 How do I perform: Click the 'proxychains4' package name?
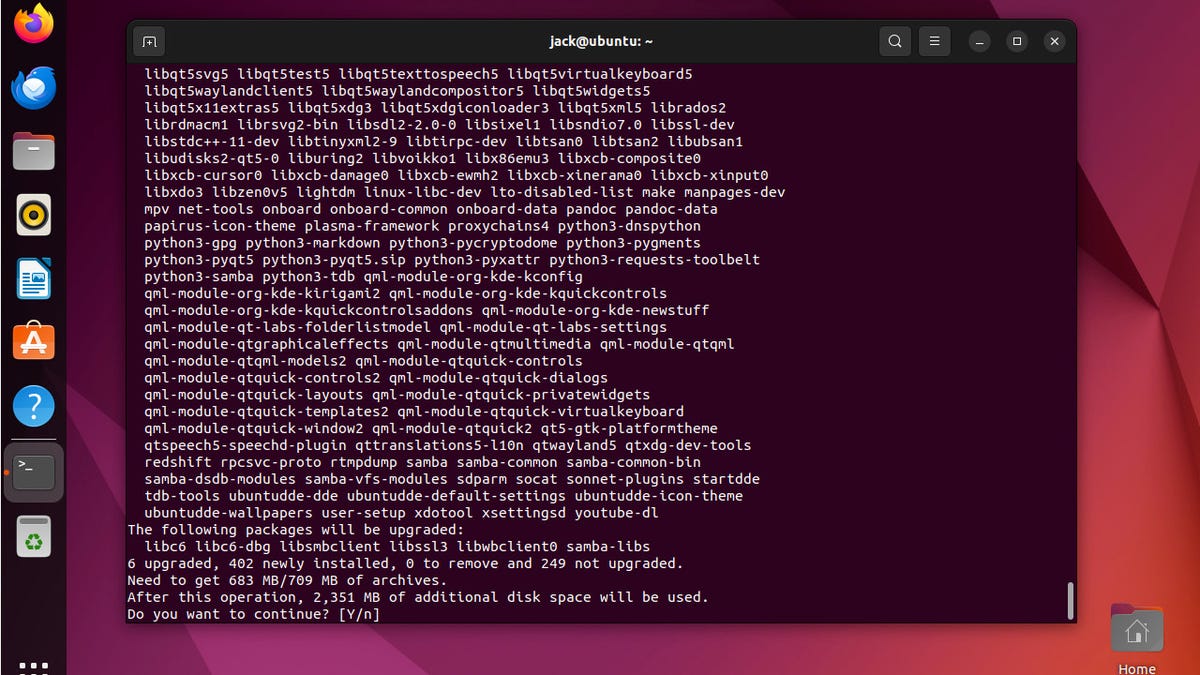pos(498,226)
